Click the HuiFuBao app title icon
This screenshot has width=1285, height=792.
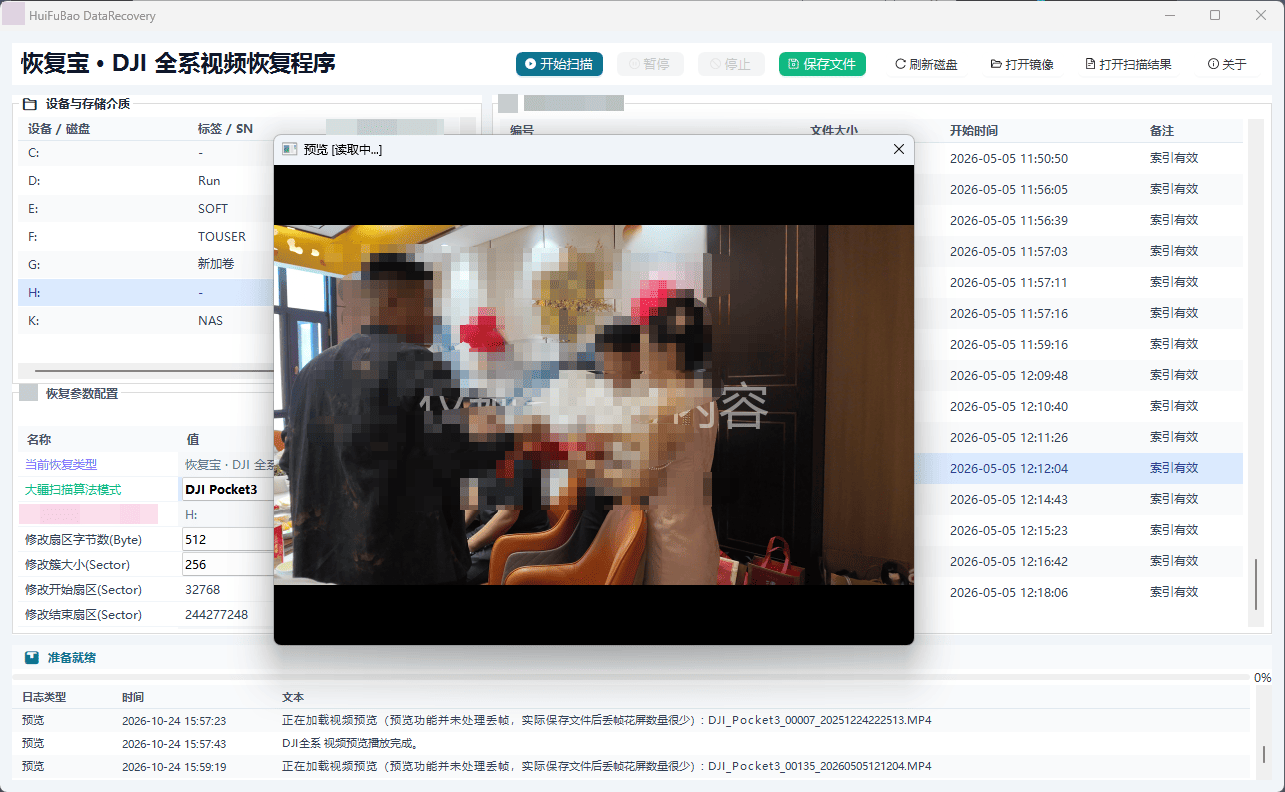(15, 15)
